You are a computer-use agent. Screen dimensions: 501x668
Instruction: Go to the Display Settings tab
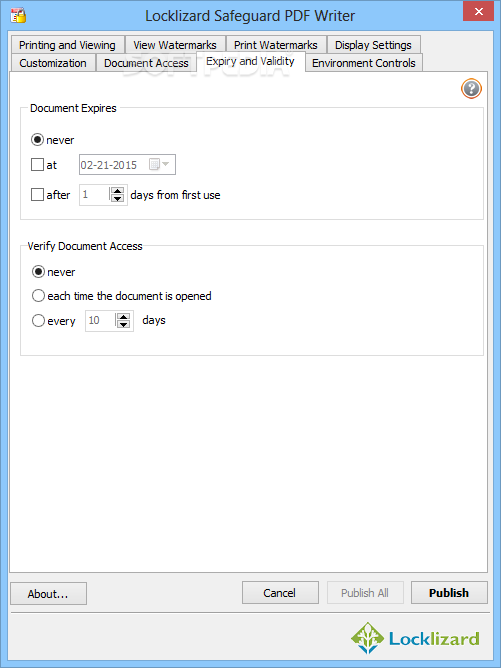pyautogui.click(x=374, y=45)
